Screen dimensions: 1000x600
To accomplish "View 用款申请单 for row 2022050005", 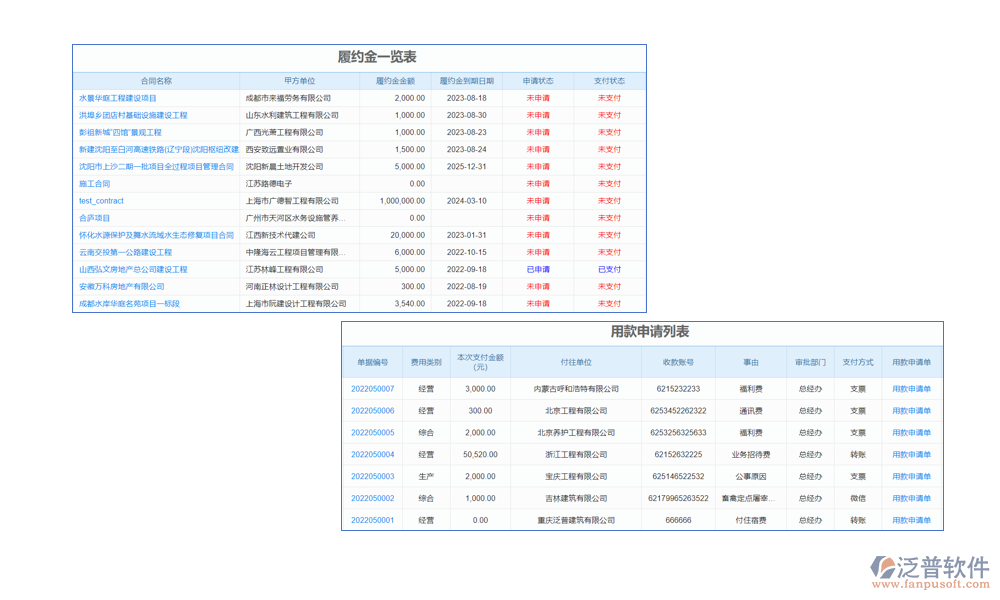I will point(913,432).
